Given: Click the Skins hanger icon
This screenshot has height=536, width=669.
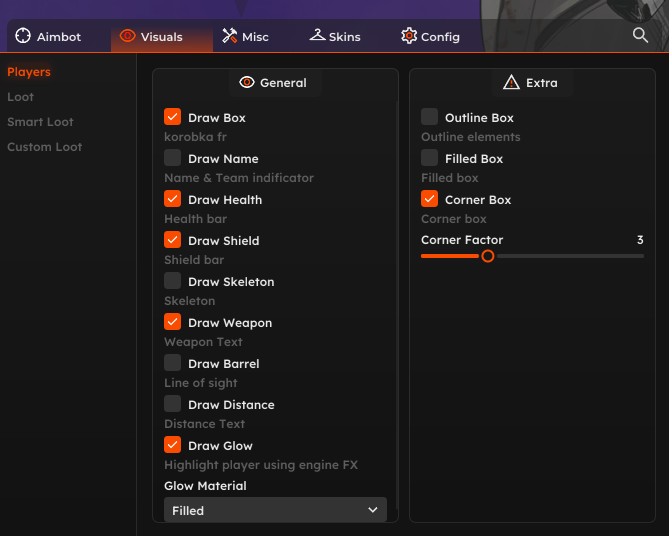Looking at the screenshot, I should (x=317, y=36).
